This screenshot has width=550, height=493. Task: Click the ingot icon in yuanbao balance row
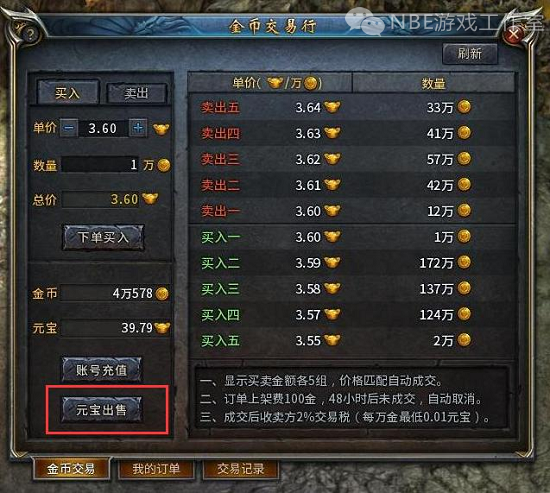pyautogui.click(x=162, y=328)
